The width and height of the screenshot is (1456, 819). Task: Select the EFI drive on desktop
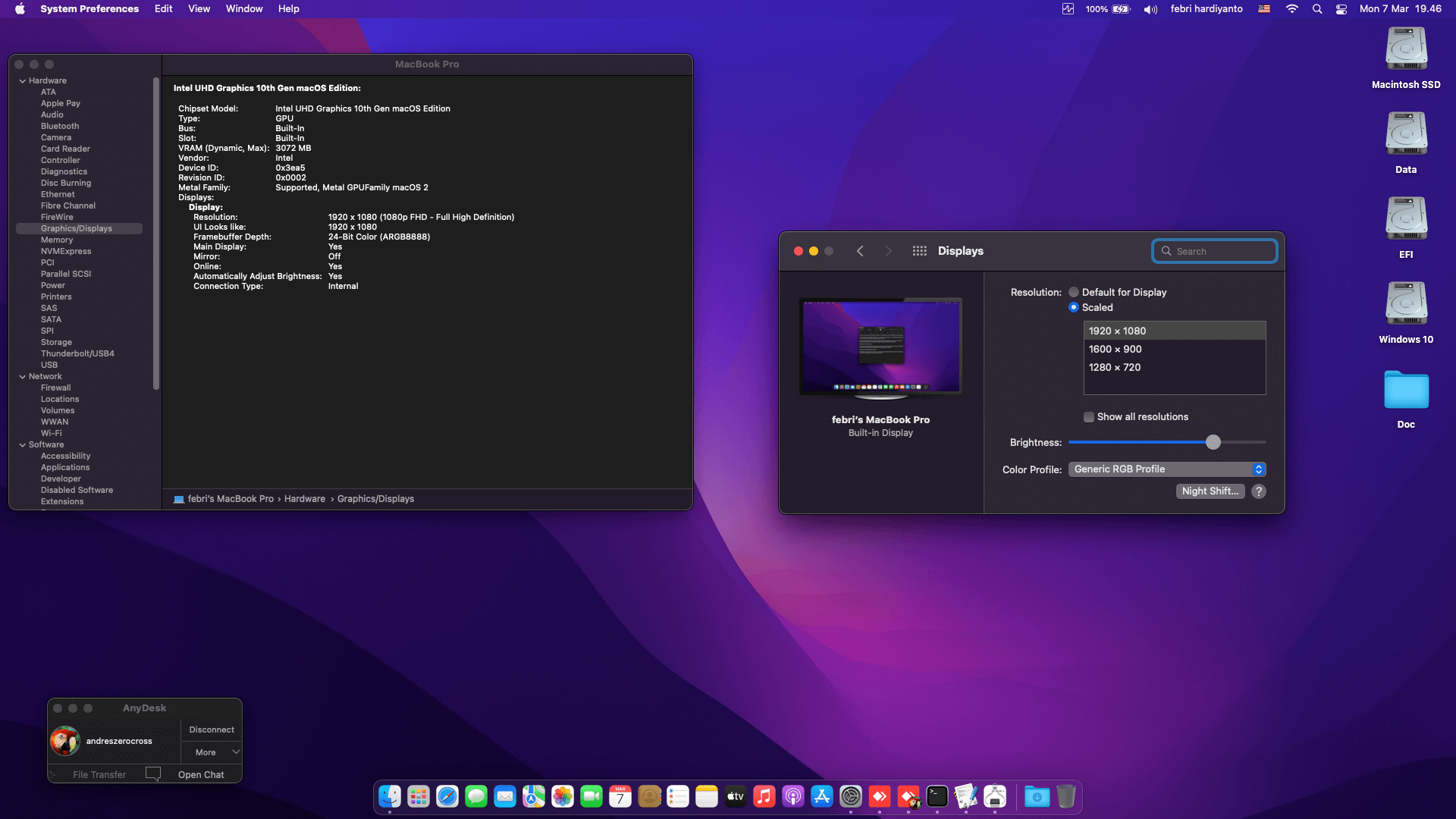[x=1406, y=227]
